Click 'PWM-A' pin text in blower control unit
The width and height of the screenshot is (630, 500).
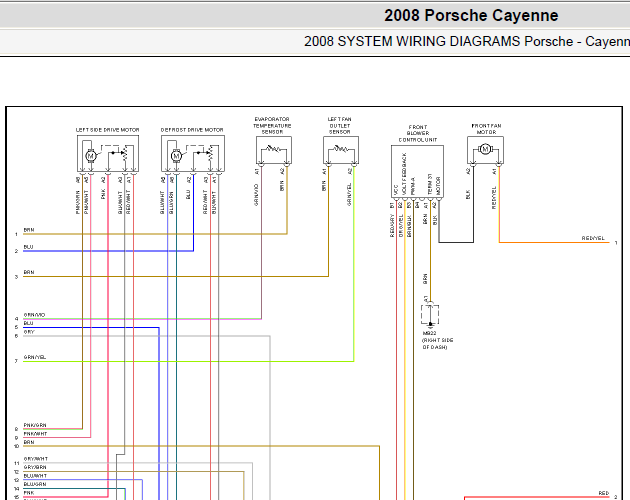click(413, 186)
